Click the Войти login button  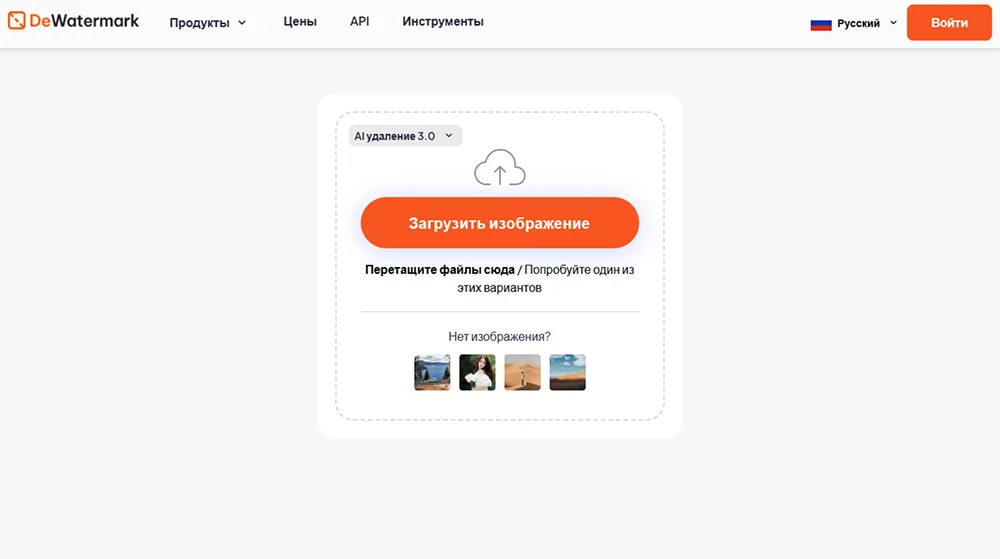click(948, 23)
